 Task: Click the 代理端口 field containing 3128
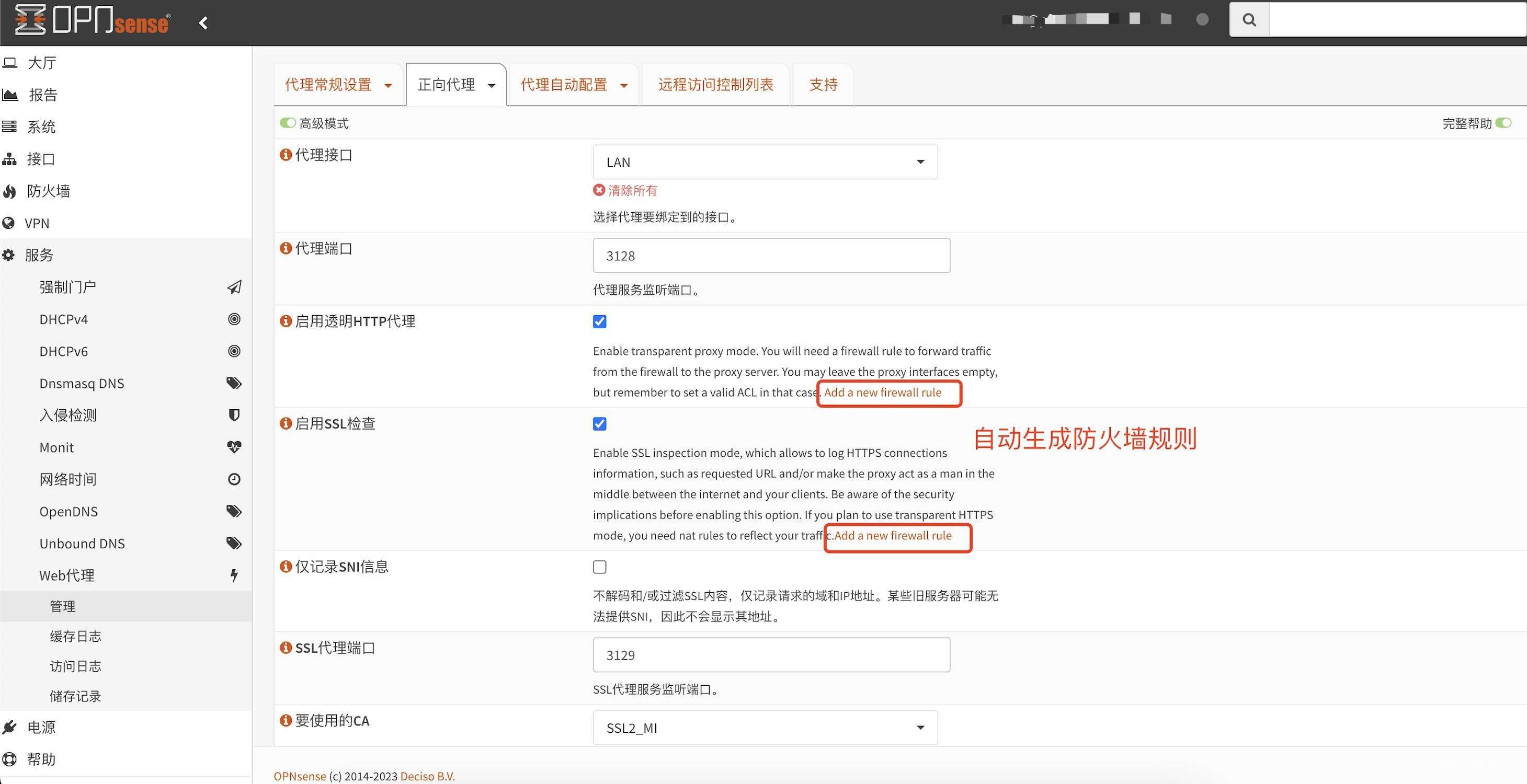point(771,256)
